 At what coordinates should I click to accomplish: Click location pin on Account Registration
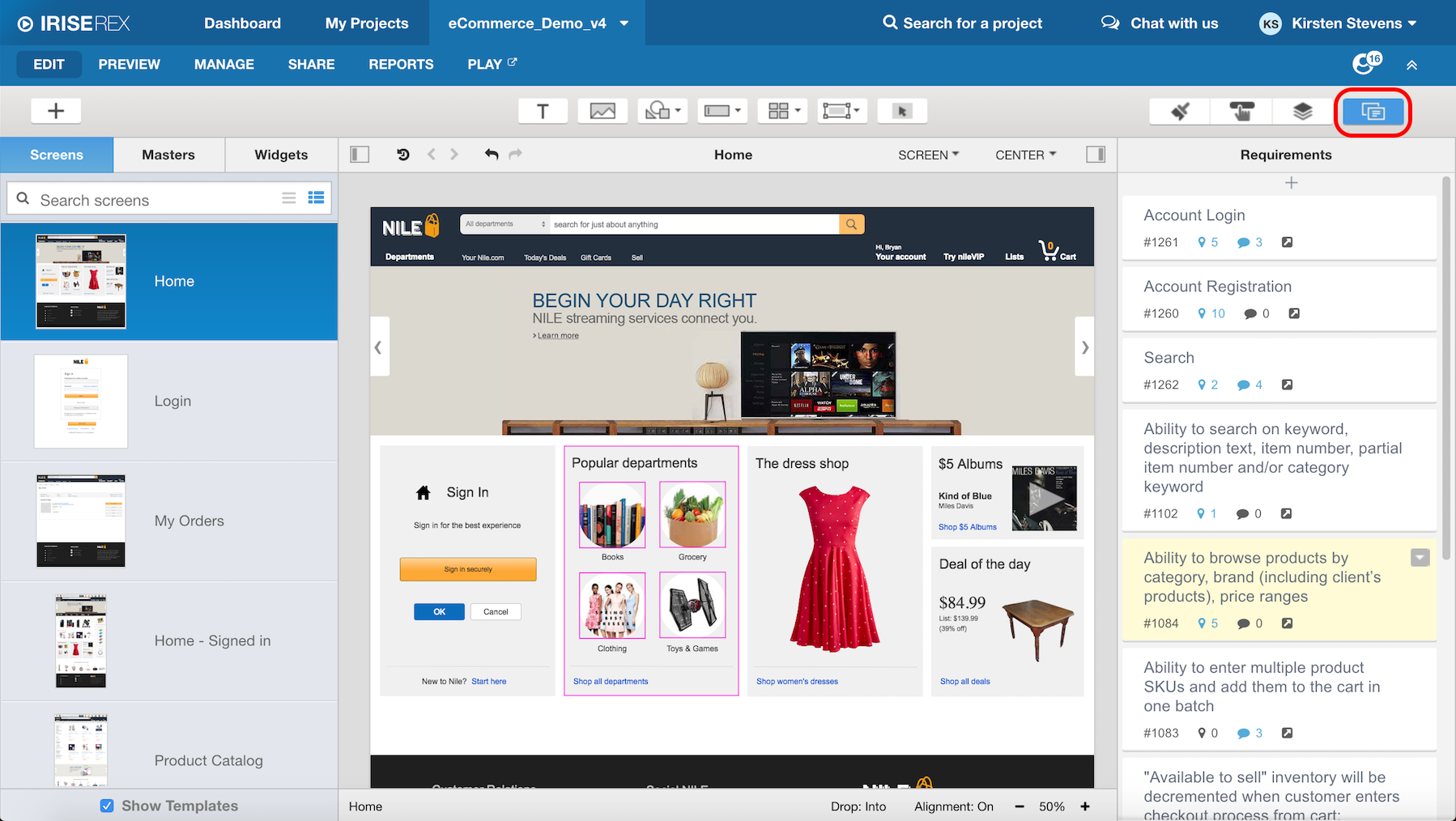(1202, 313)
